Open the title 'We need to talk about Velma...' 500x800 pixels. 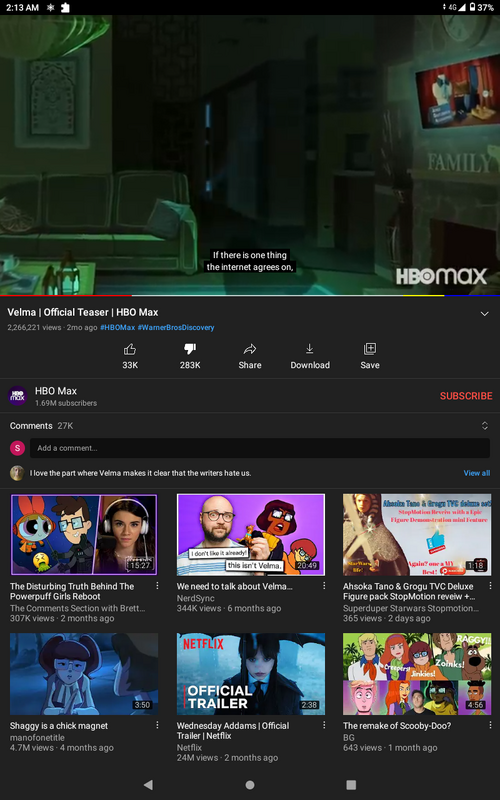point(235,586)
